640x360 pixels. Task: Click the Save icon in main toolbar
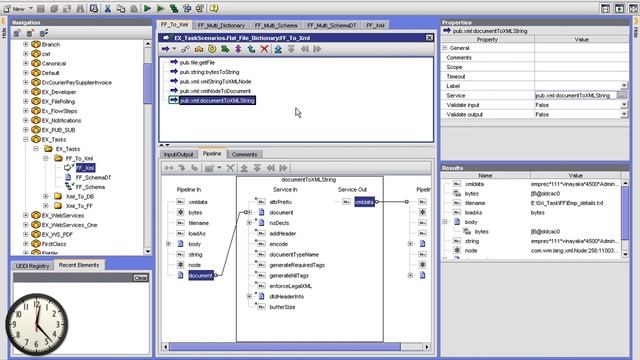41,8
